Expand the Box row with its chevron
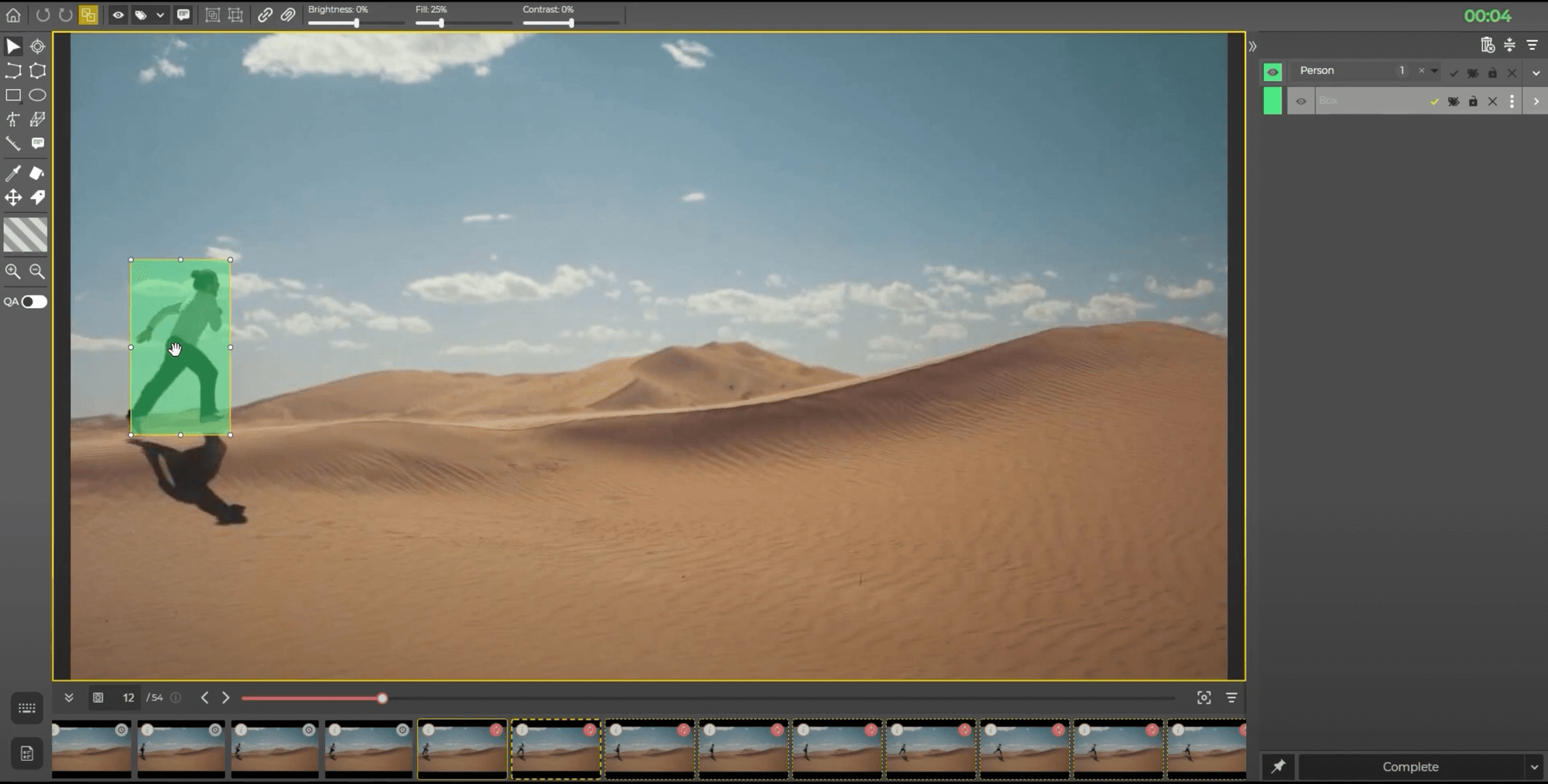1548x784 pixels. click(1537, 101)
